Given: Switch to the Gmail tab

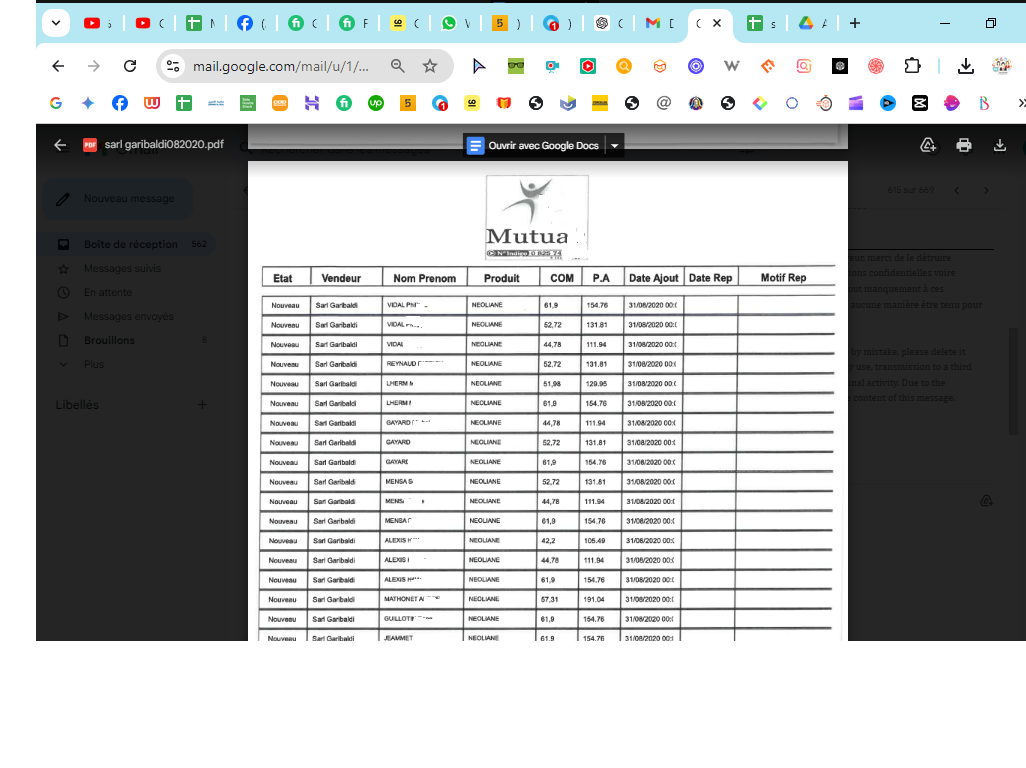Looking at the screenshot, I should click(x=652, y=23).
